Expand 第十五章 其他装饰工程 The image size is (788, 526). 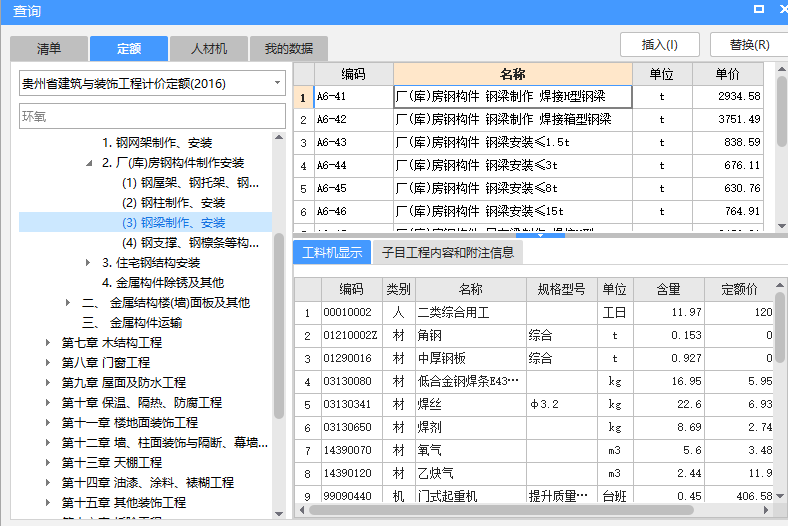point(48,502)
